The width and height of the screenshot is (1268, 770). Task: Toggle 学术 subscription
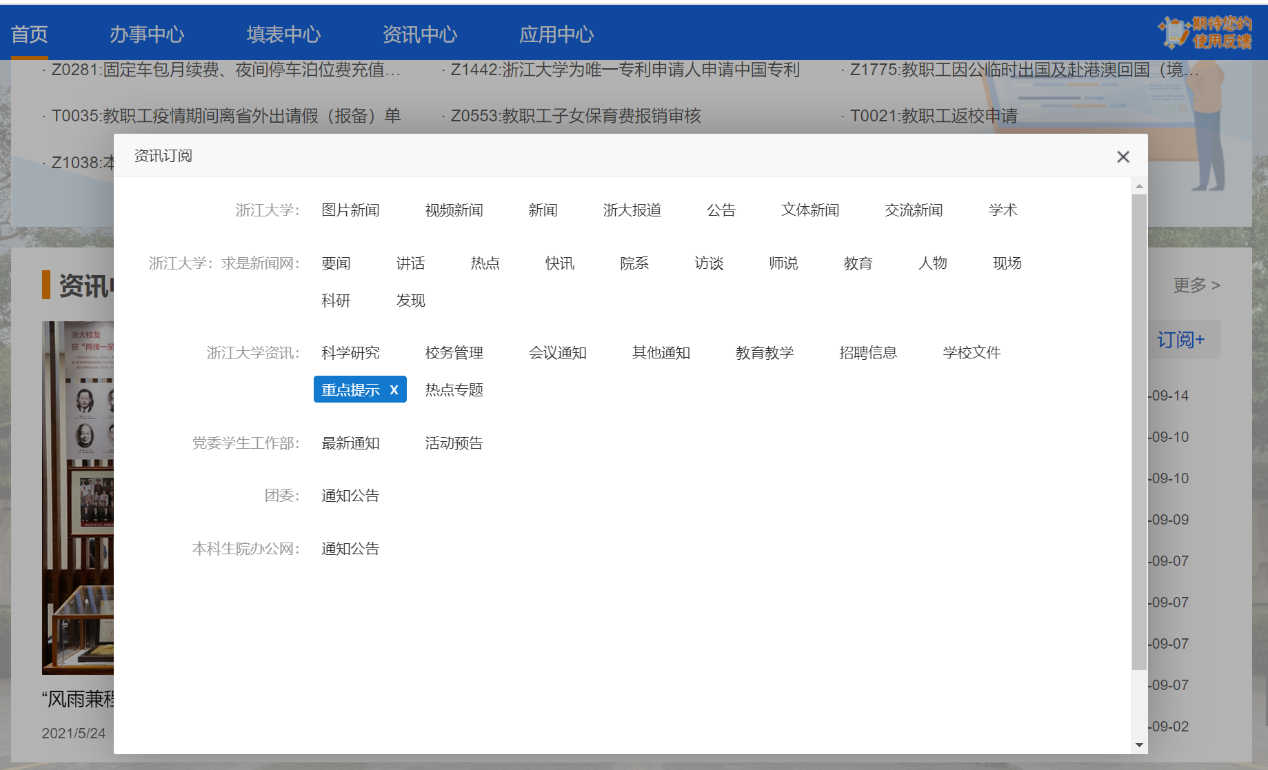coord(1003,210)
